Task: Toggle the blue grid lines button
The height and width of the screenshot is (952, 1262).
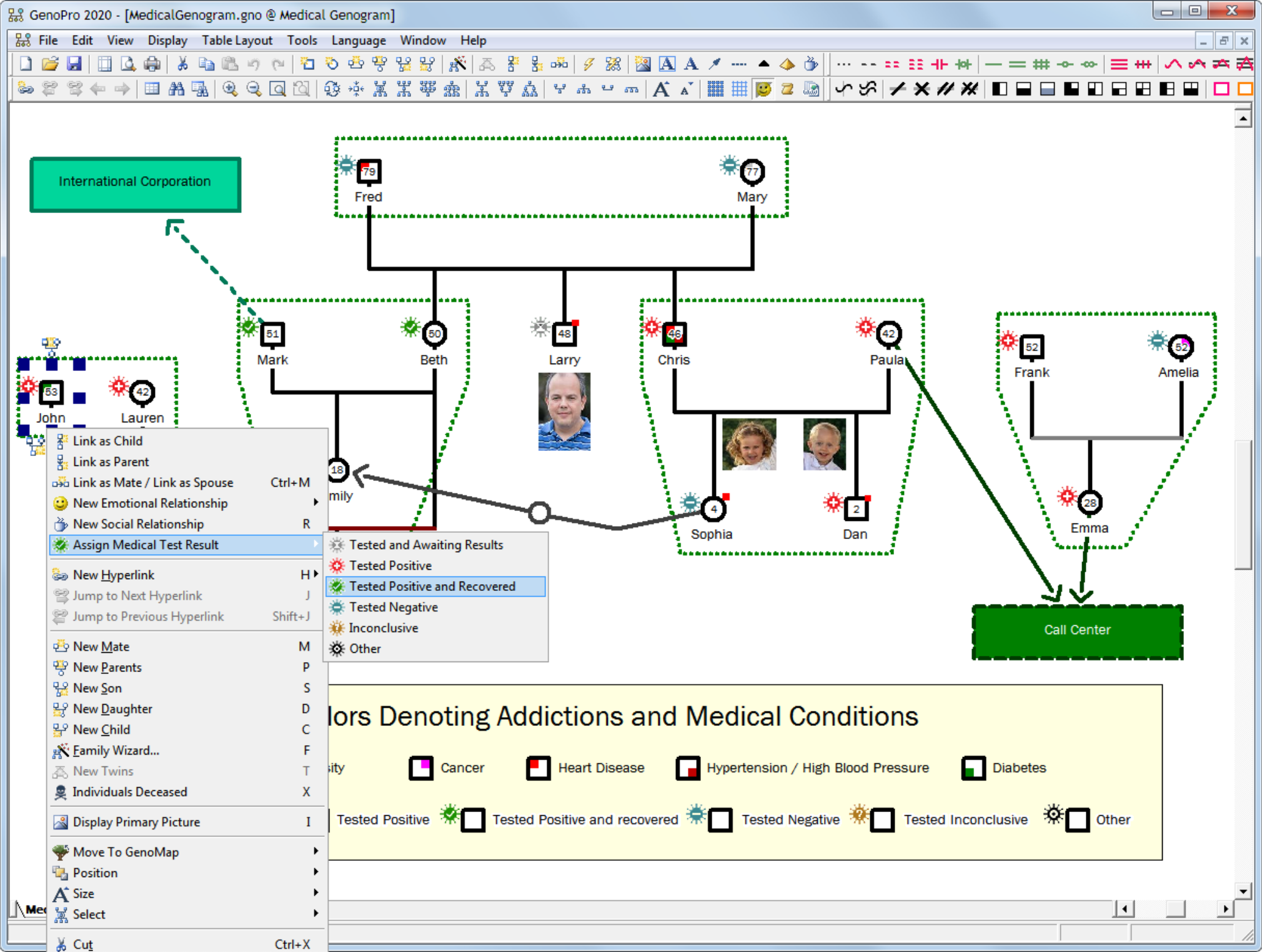Action: 739,89
